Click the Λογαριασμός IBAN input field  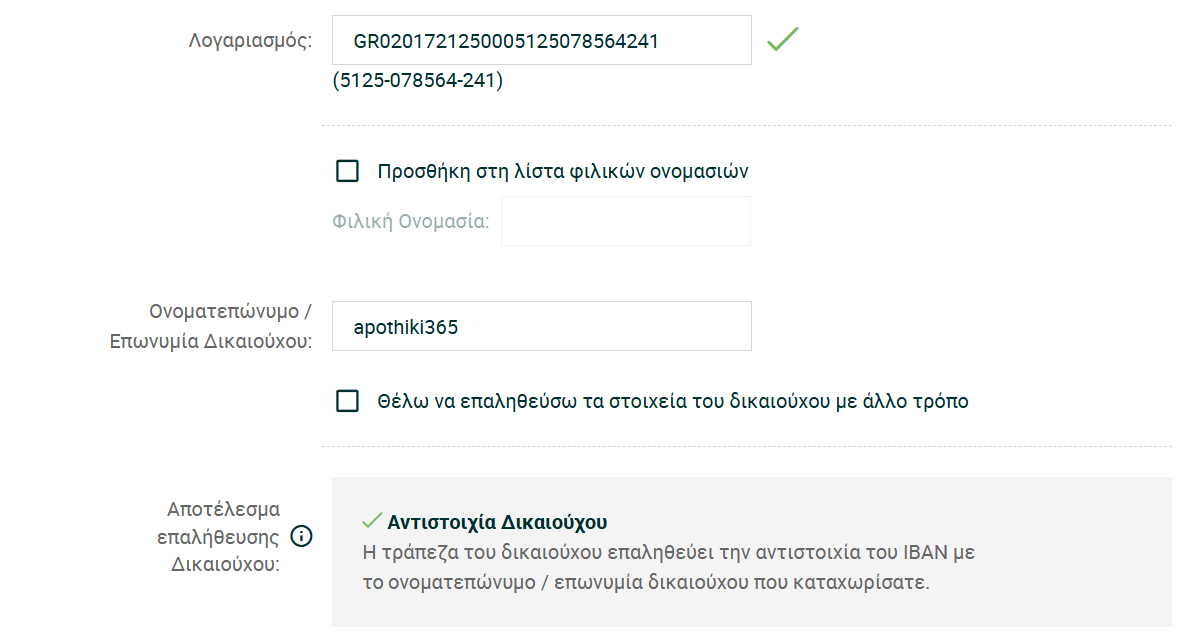click(541, 41)
